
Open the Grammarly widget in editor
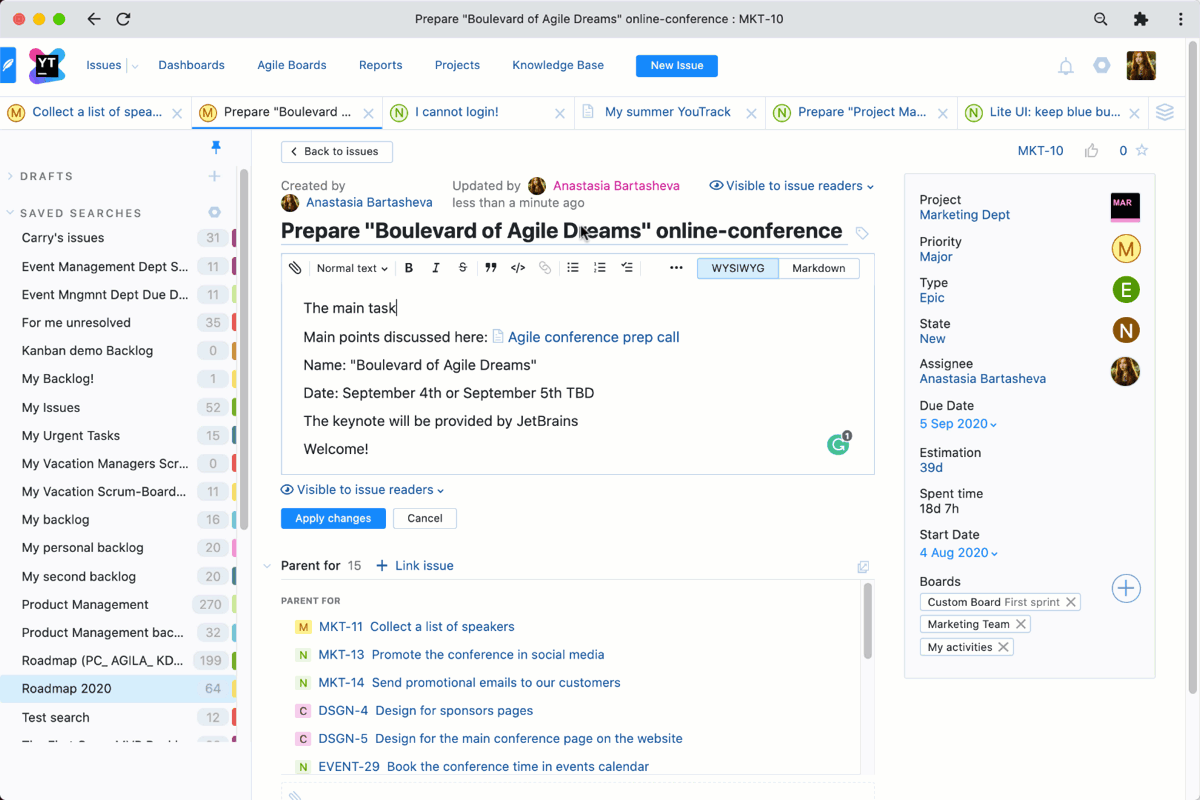point(838,444)
